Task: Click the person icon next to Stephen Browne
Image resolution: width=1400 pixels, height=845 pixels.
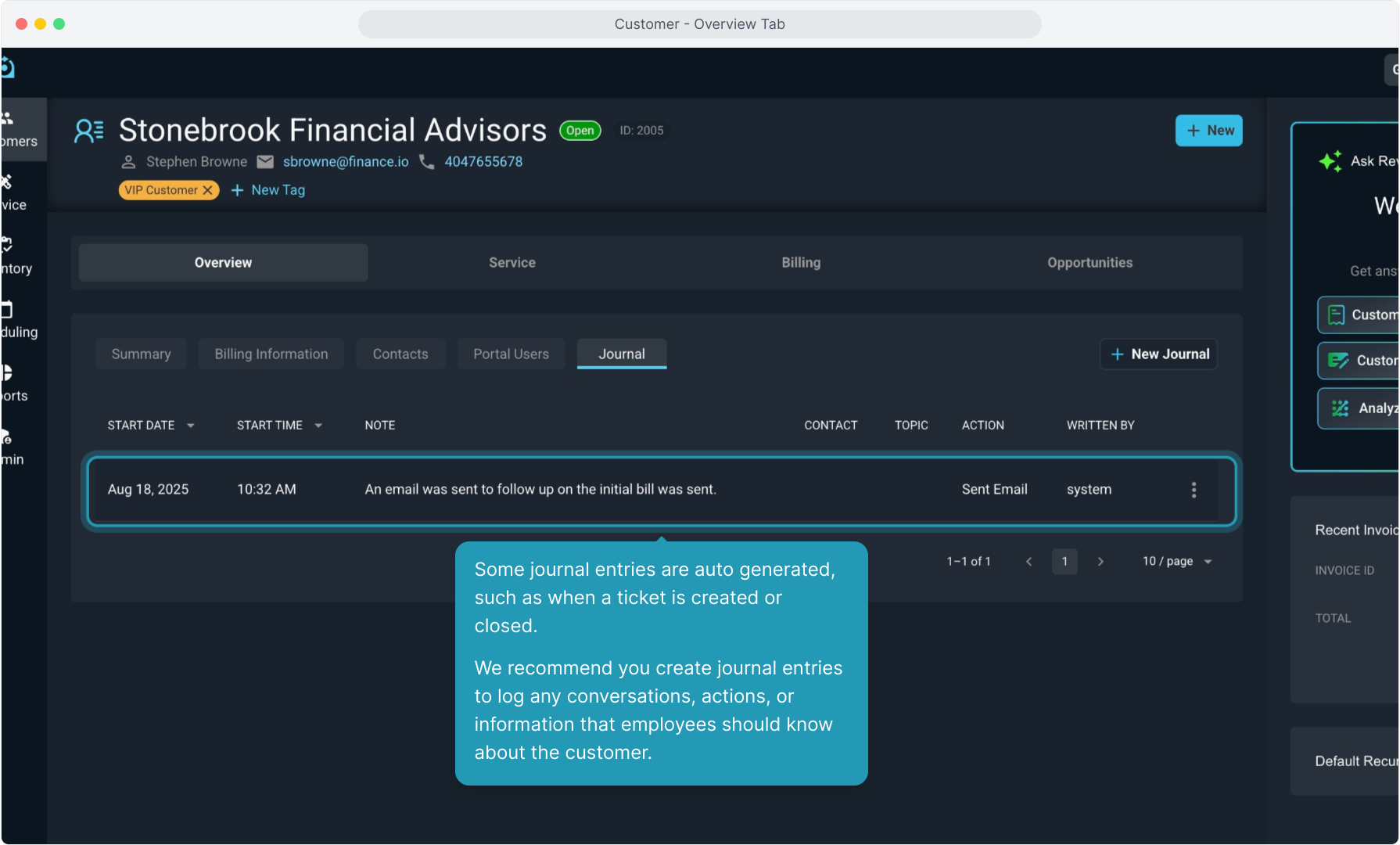Action: pos(129,162)
